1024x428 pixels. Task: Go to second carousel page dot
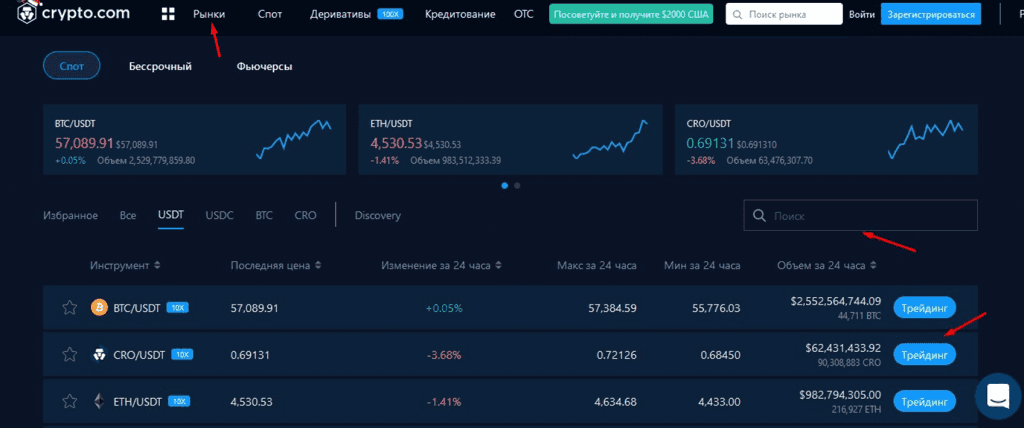click(517, 186)
